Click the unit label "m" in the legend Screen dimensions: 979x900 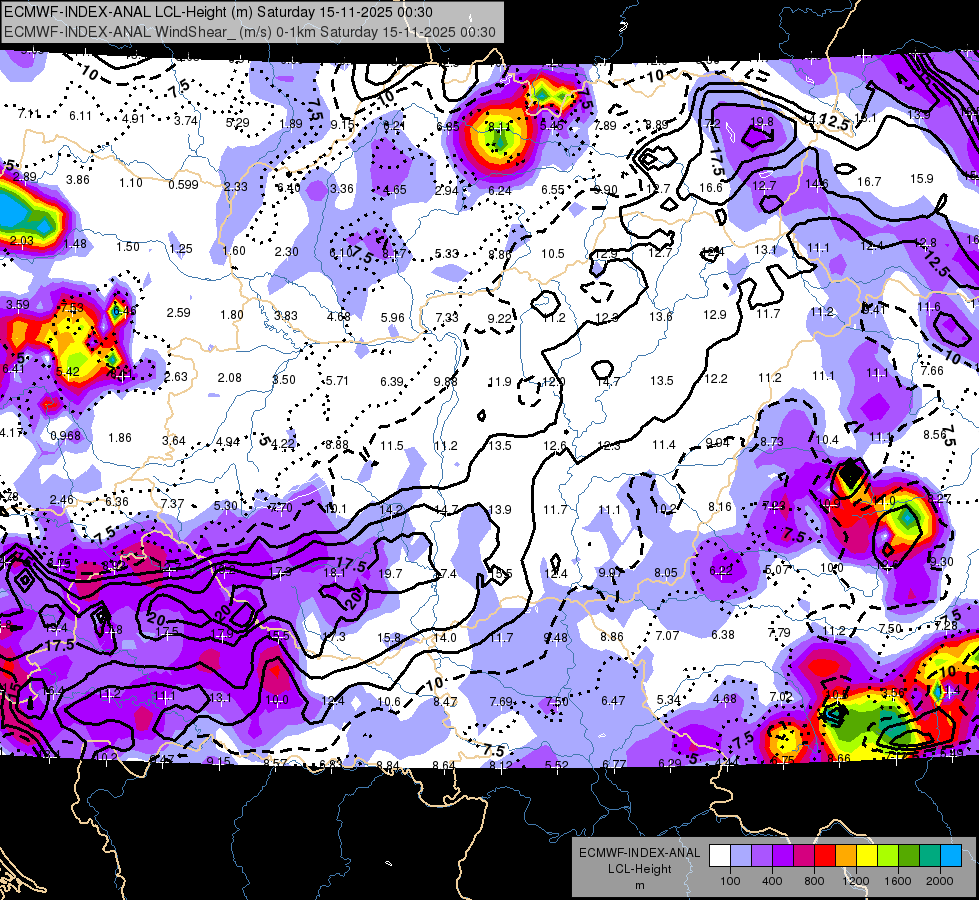click(639, 885)
